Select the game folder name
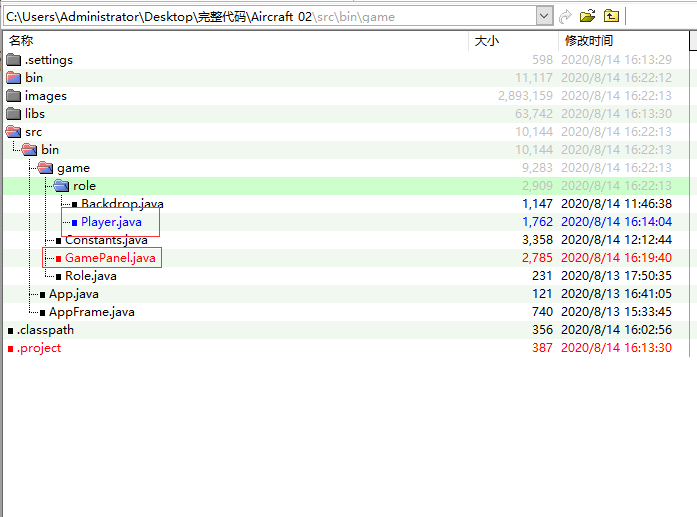This screenshot has height=517, width=697. pos(73,168)
